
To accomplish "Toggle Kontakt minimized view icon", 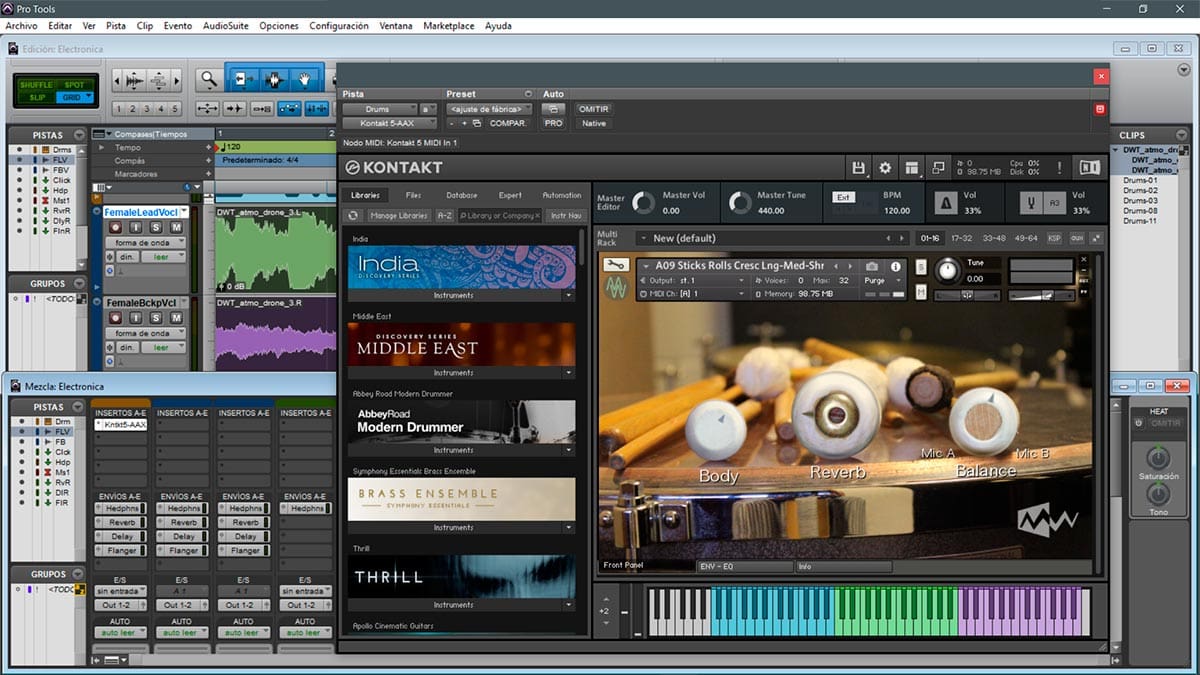I will tap(938, 168).
